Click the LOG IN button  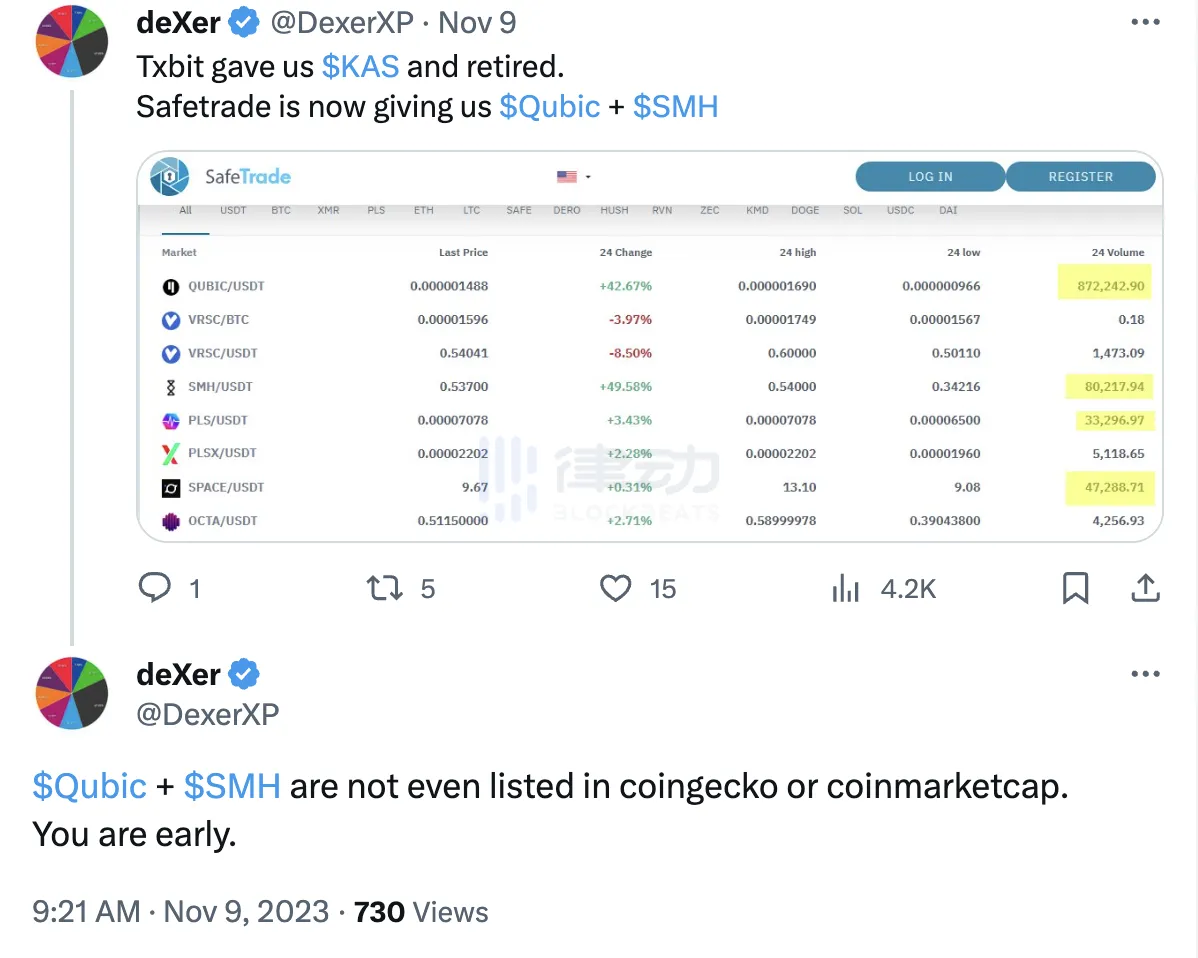point(930,177)
